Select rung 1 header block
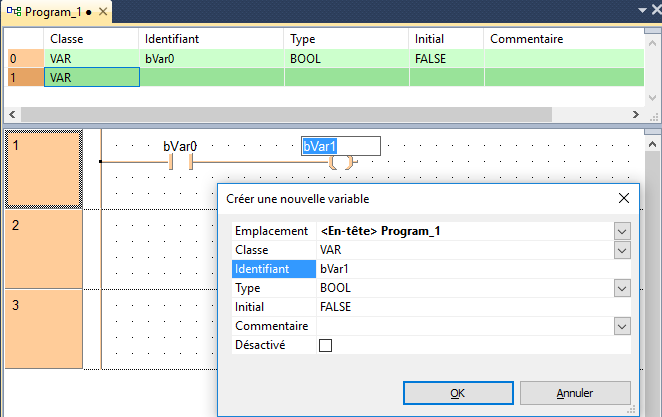 click(42, 168)
